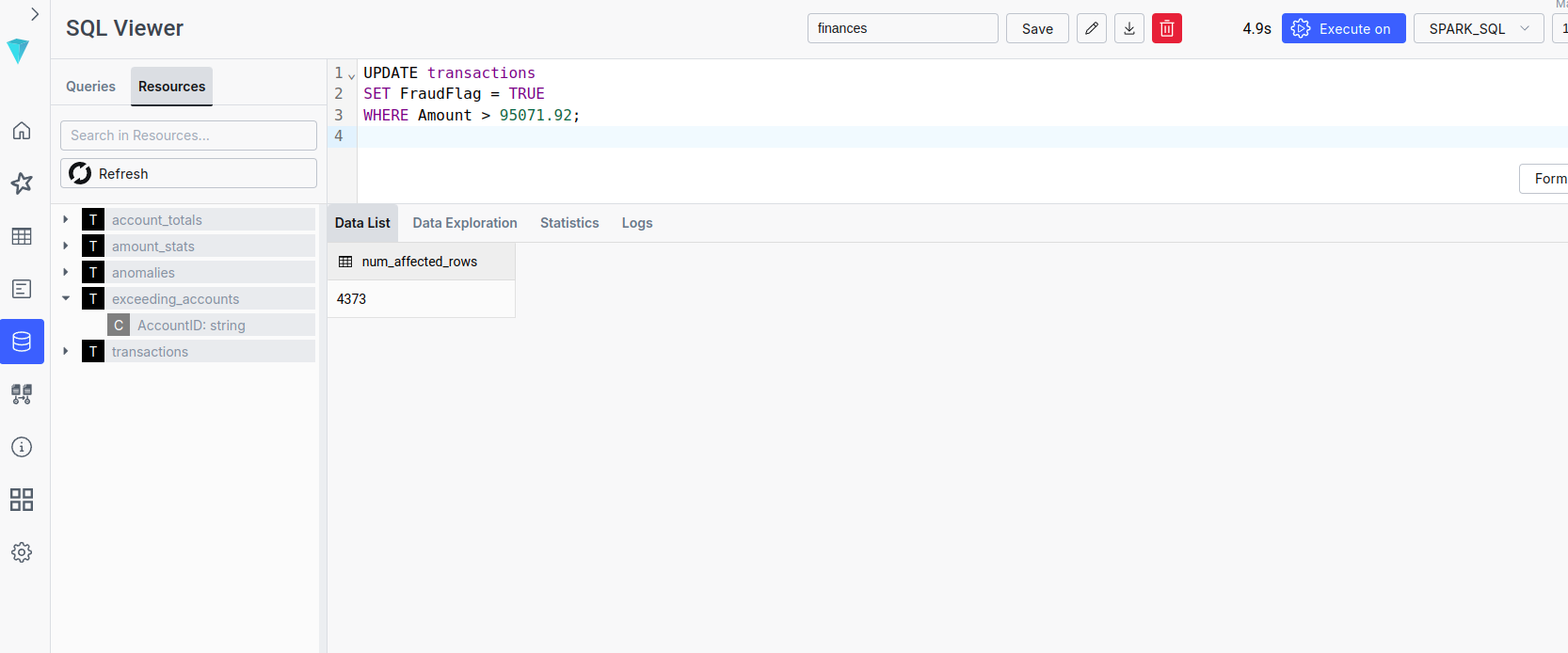Click the SQL Viewer title
The image size is (1568, 653).
[124, 28]
